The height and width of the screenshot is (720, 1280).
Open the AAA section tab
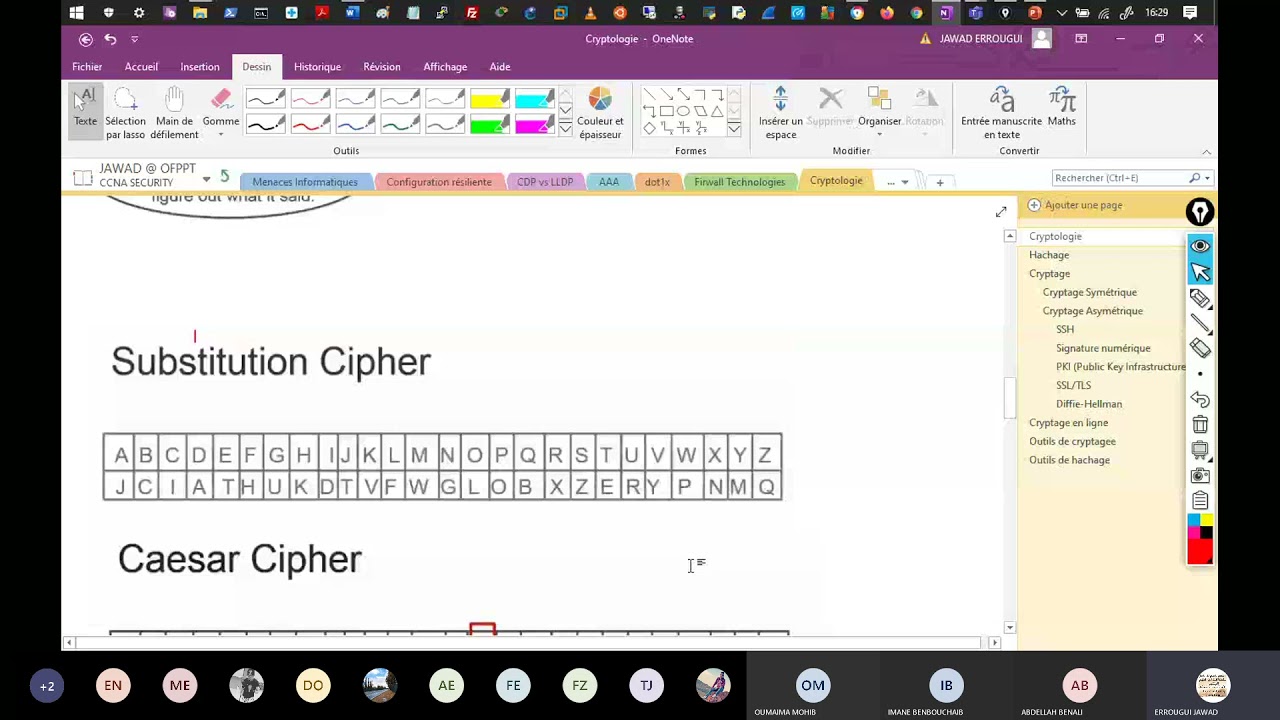(609, 182)
